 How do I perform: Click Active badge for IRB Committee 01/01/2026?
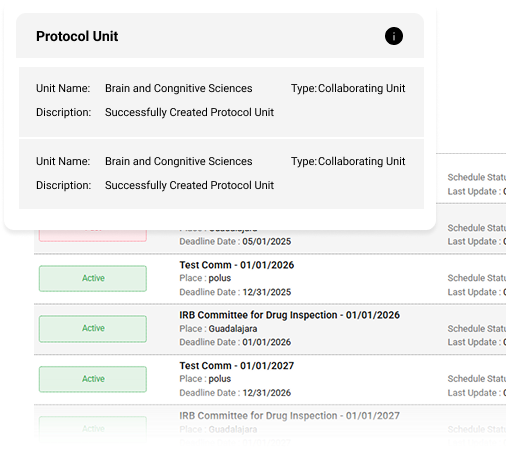pos(93,329)
